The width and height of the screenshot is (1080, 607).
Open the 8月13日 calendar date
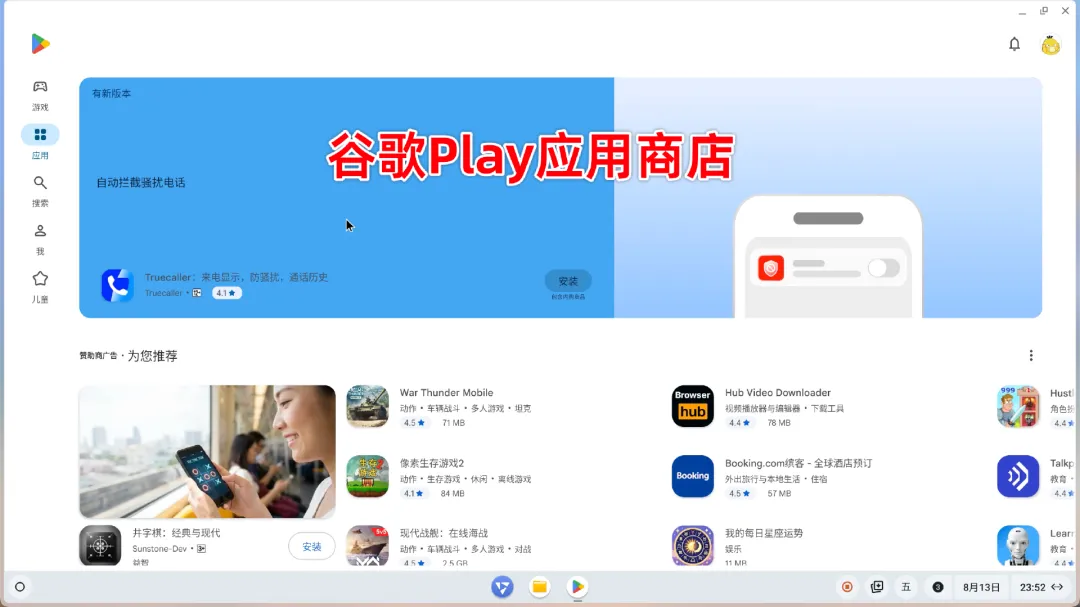(x=981, y=587)
